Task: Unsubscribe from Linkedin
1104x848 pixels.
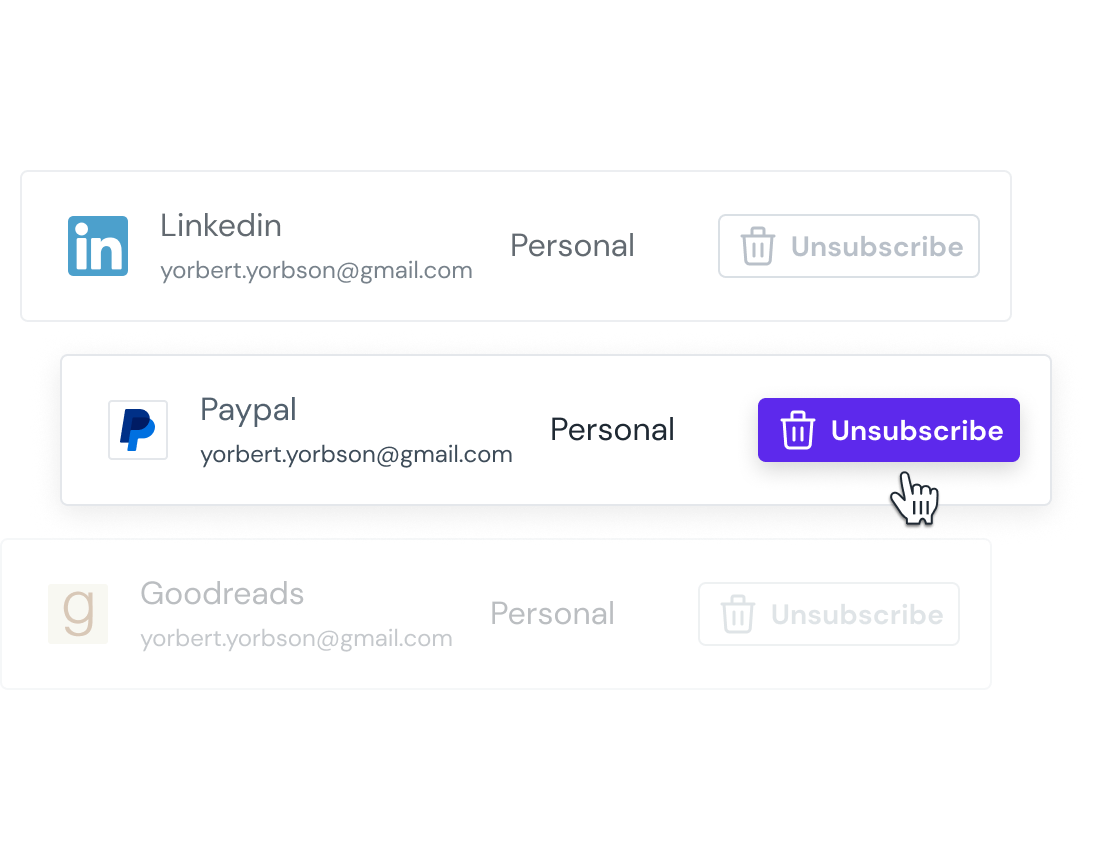Action: [x=848, y=246]
